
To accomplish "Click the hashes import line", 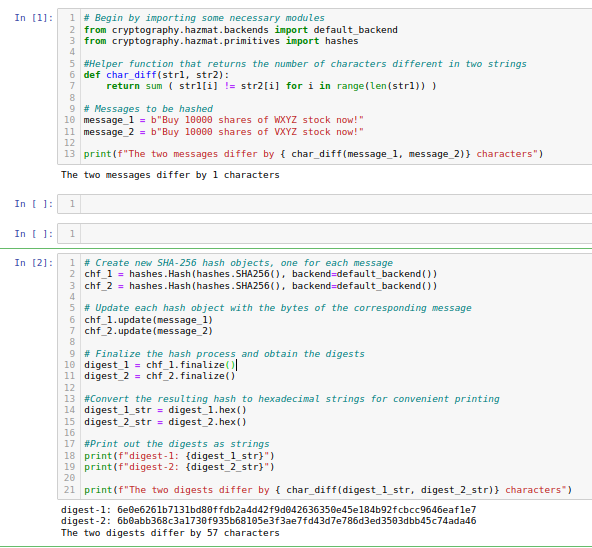I will (x=221, y=41).
